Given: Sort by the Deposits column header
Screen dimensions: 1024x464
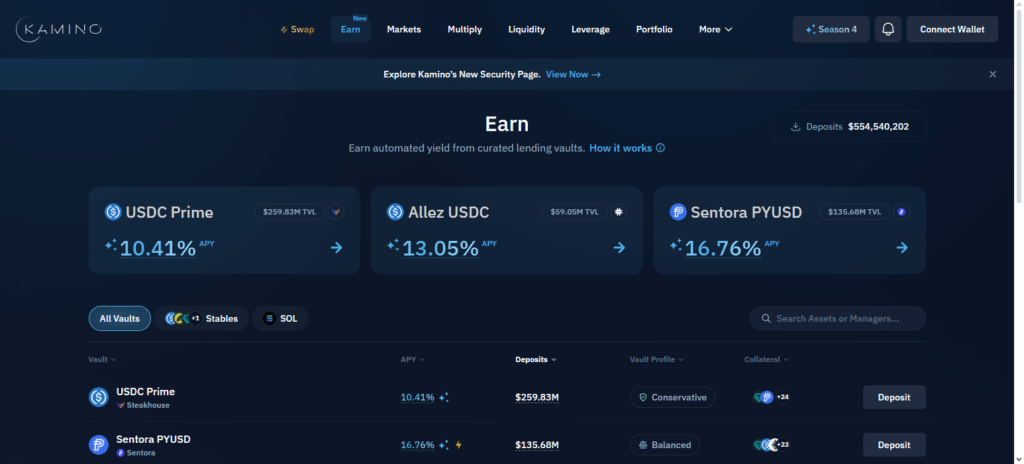Looking at the screenshot, I should [535, 359].
